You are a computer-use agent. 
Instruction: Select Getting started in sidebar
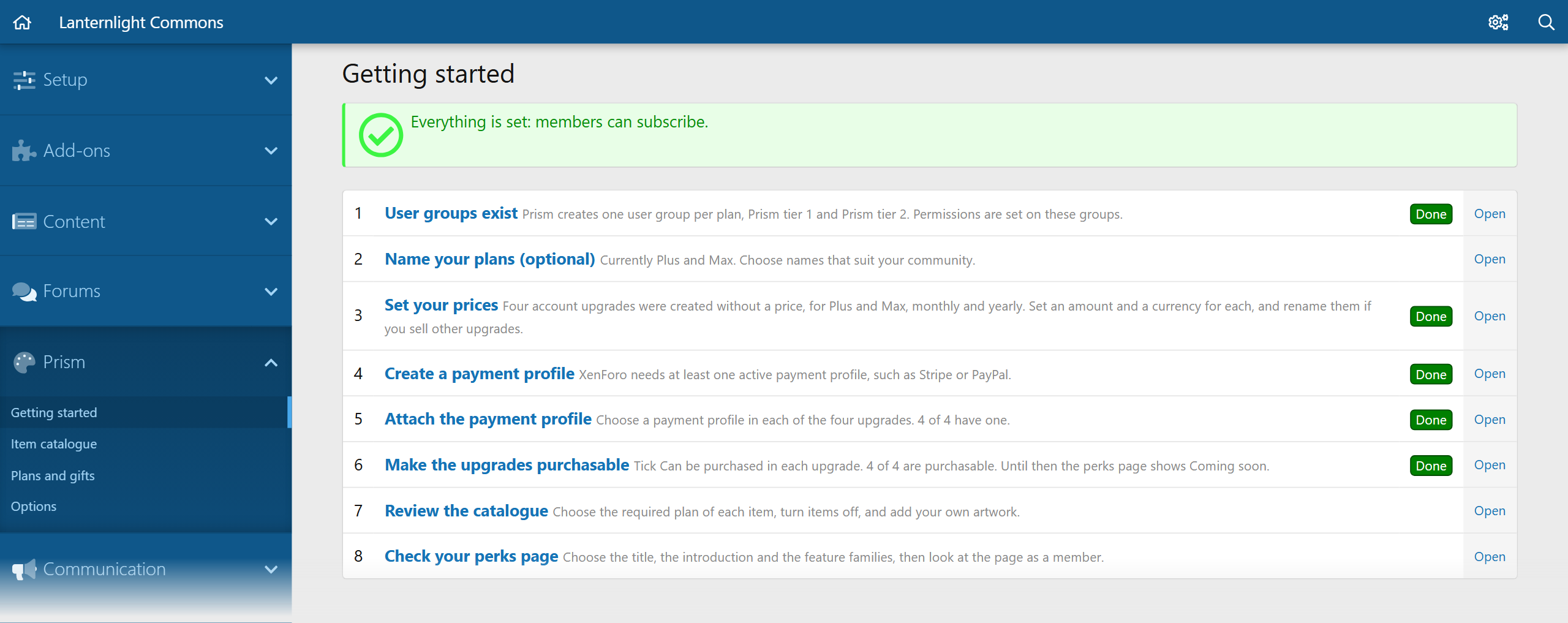pyautogui.click(x=145, y=412)
